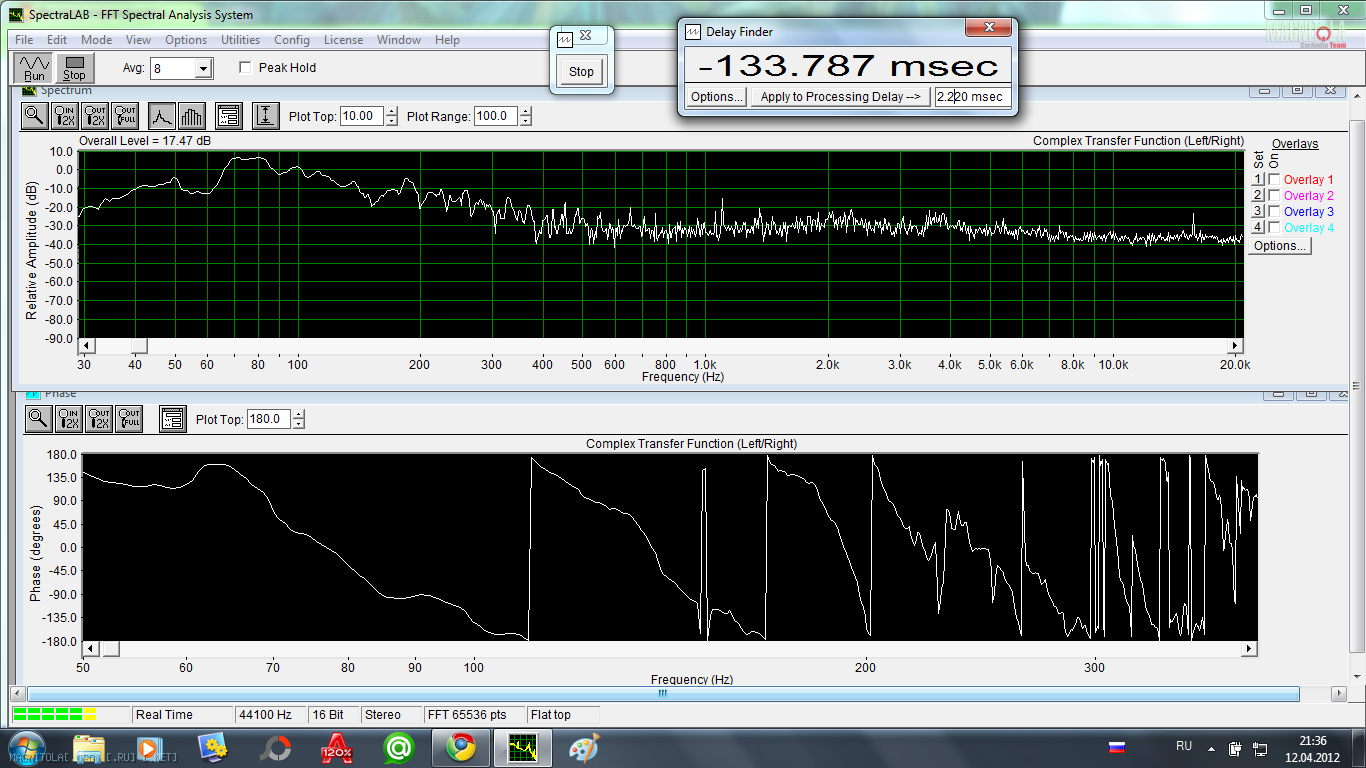Enable the Overlay 2 checkbox
This screenshot has height=768, width=1366.
tap(1274, 196)
